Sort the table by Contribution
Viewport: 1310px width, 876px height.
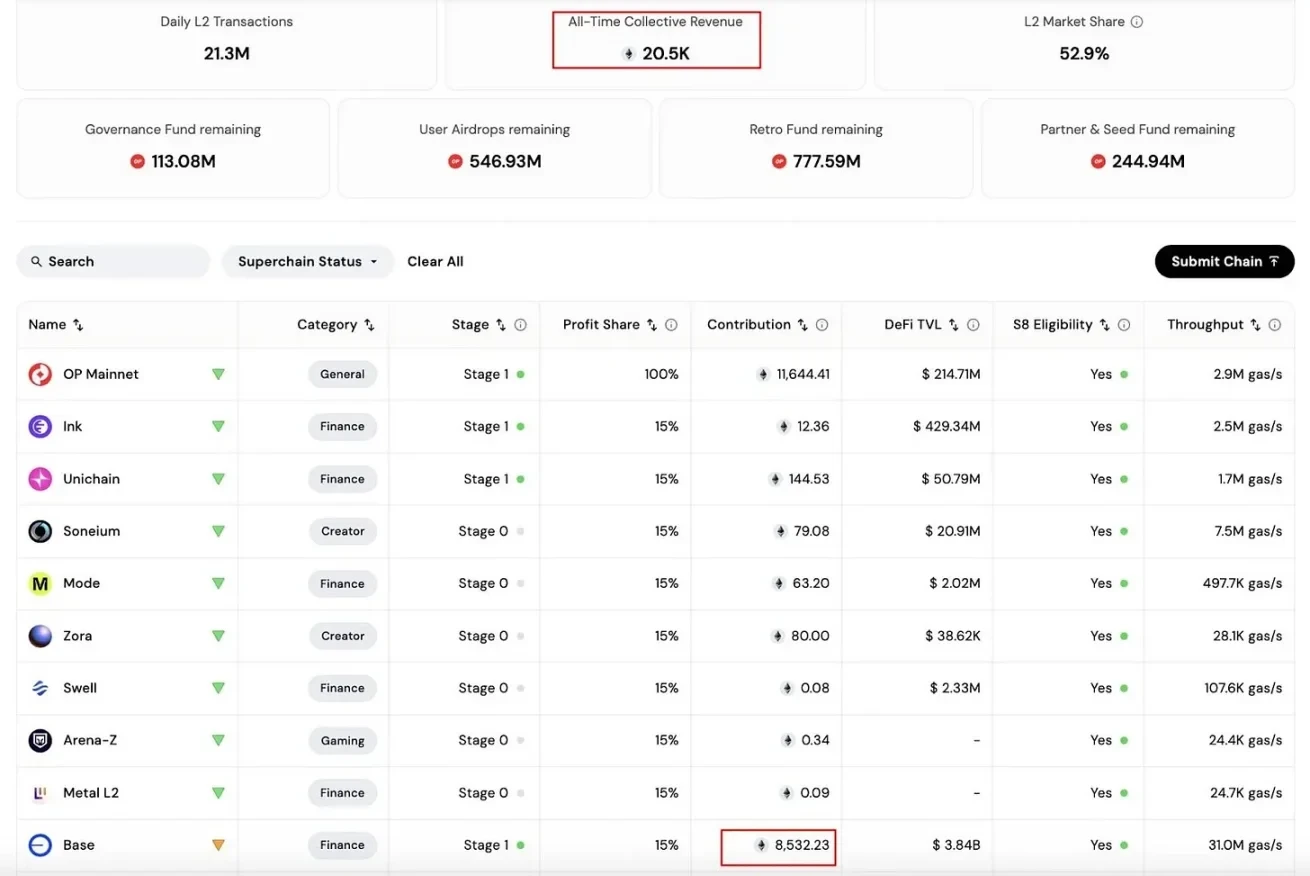point(801,324)
